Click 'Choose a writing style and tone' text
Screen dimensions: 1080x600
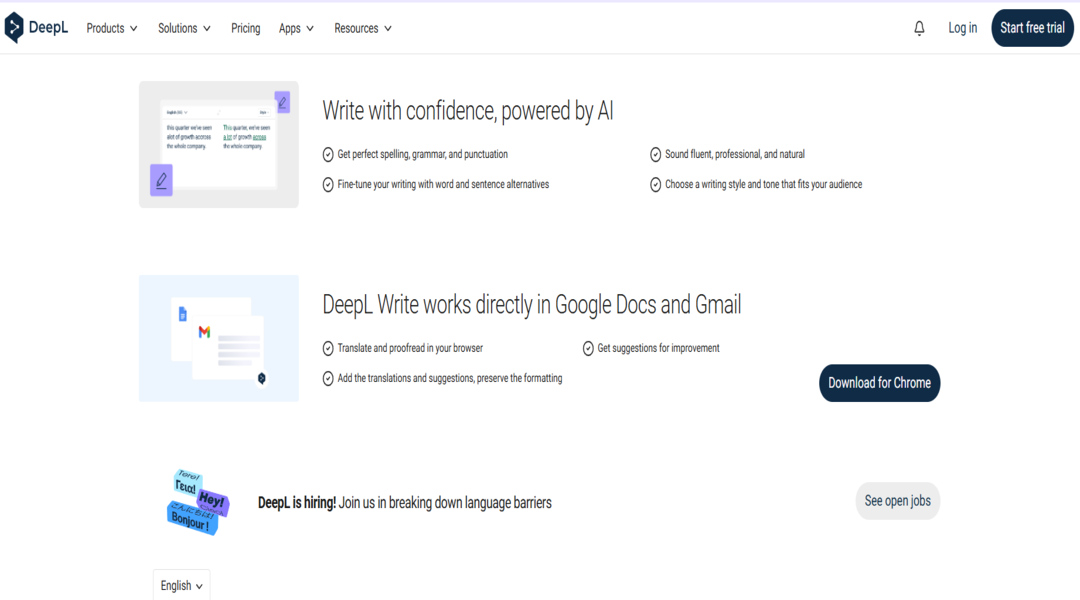pos(763,185)
